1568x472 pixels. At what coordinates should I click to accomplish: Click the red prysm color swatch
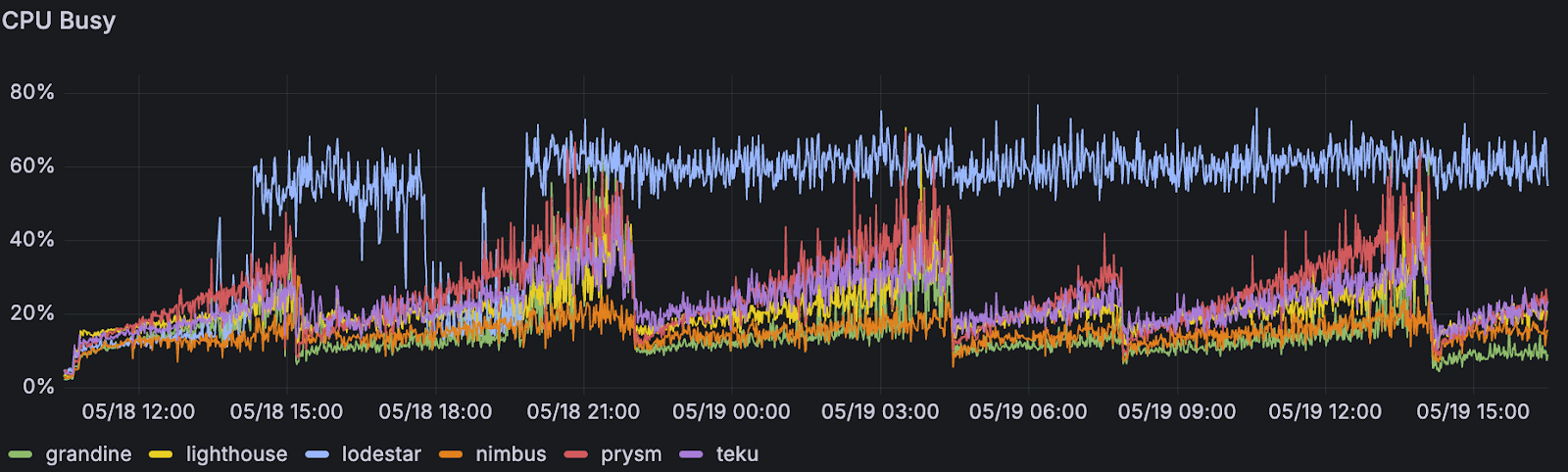pos(576,454)
